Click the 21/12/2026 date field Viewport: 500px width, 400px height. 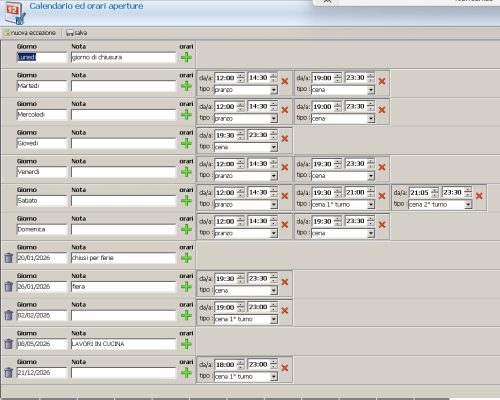pos(42,372)
